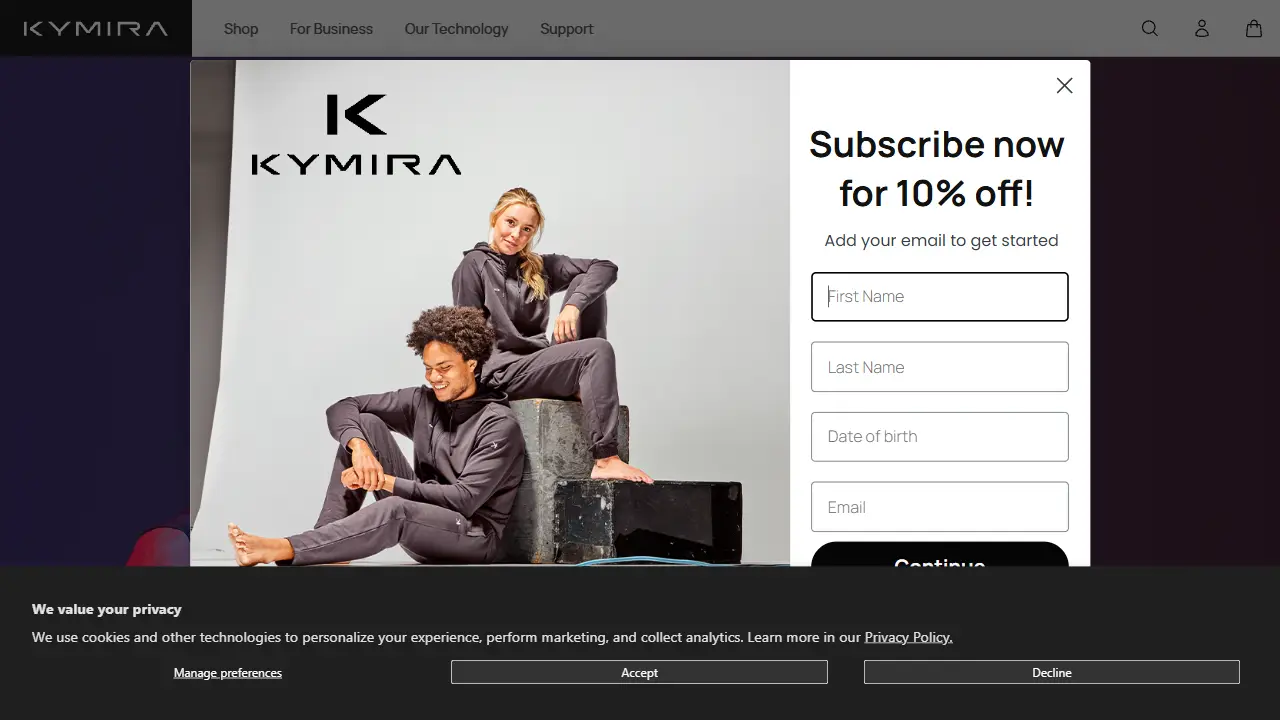Viewport: 1280px width, 720px height.
Task: Open the Shop menu
Action: click(240, 28)
